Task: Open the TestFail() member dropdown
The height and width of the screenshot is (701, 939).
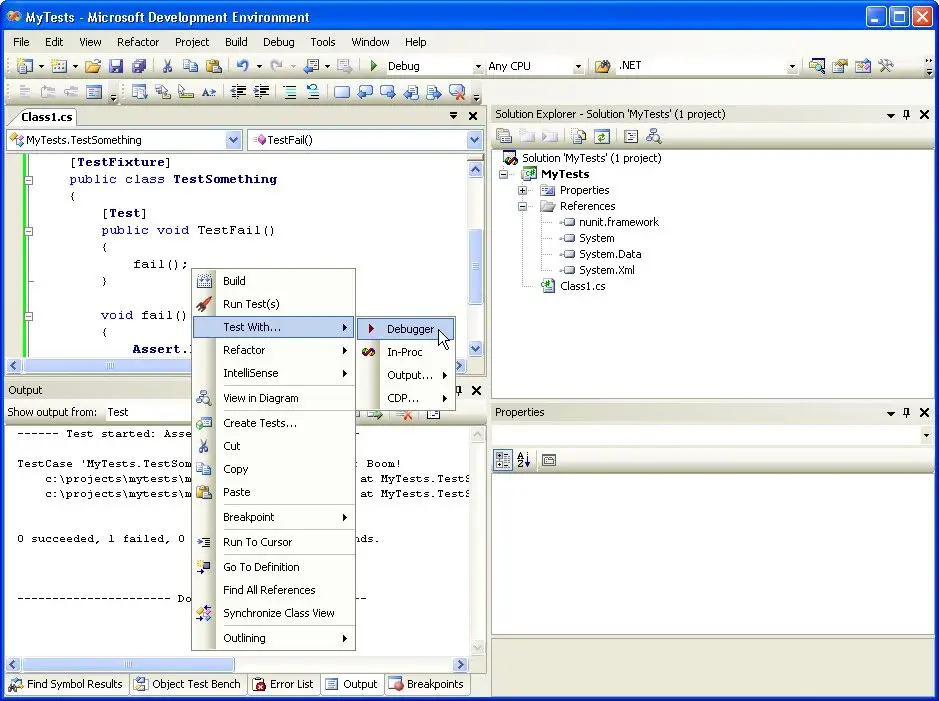Action: point(474,140)
